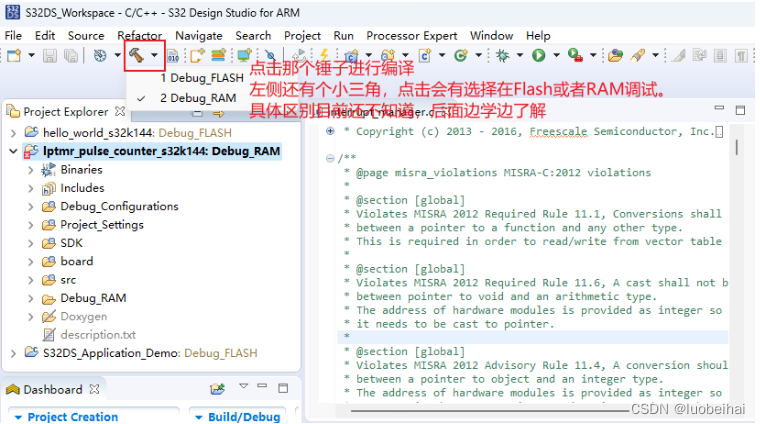The width and height of the screenshot is (760, 424).
Task: Click the Search flashlight icon
Action: (x=638, y=56)
